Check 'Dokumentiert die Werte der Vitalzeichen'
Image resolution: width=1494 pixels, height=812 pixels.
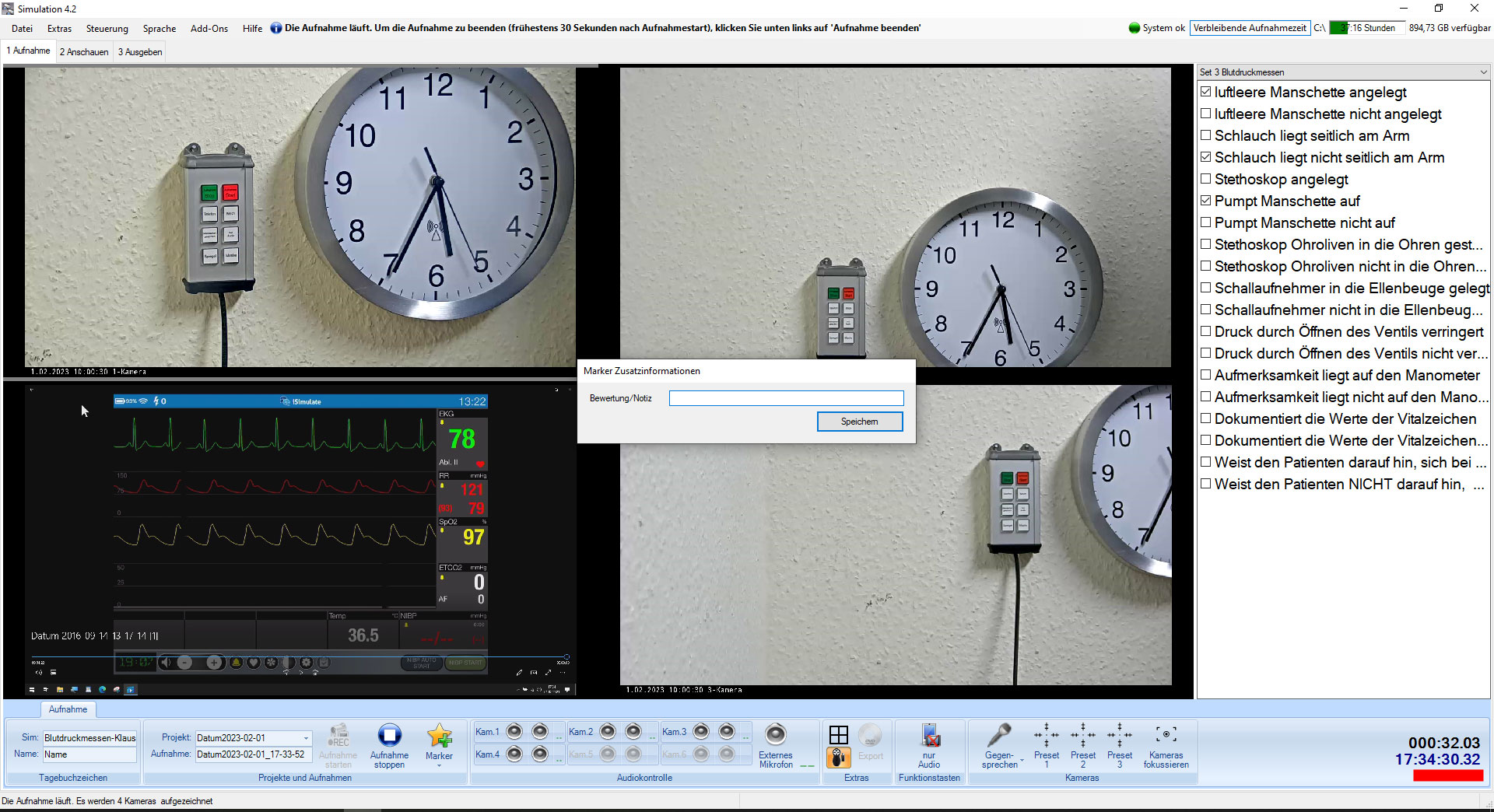click(1206, 418)
